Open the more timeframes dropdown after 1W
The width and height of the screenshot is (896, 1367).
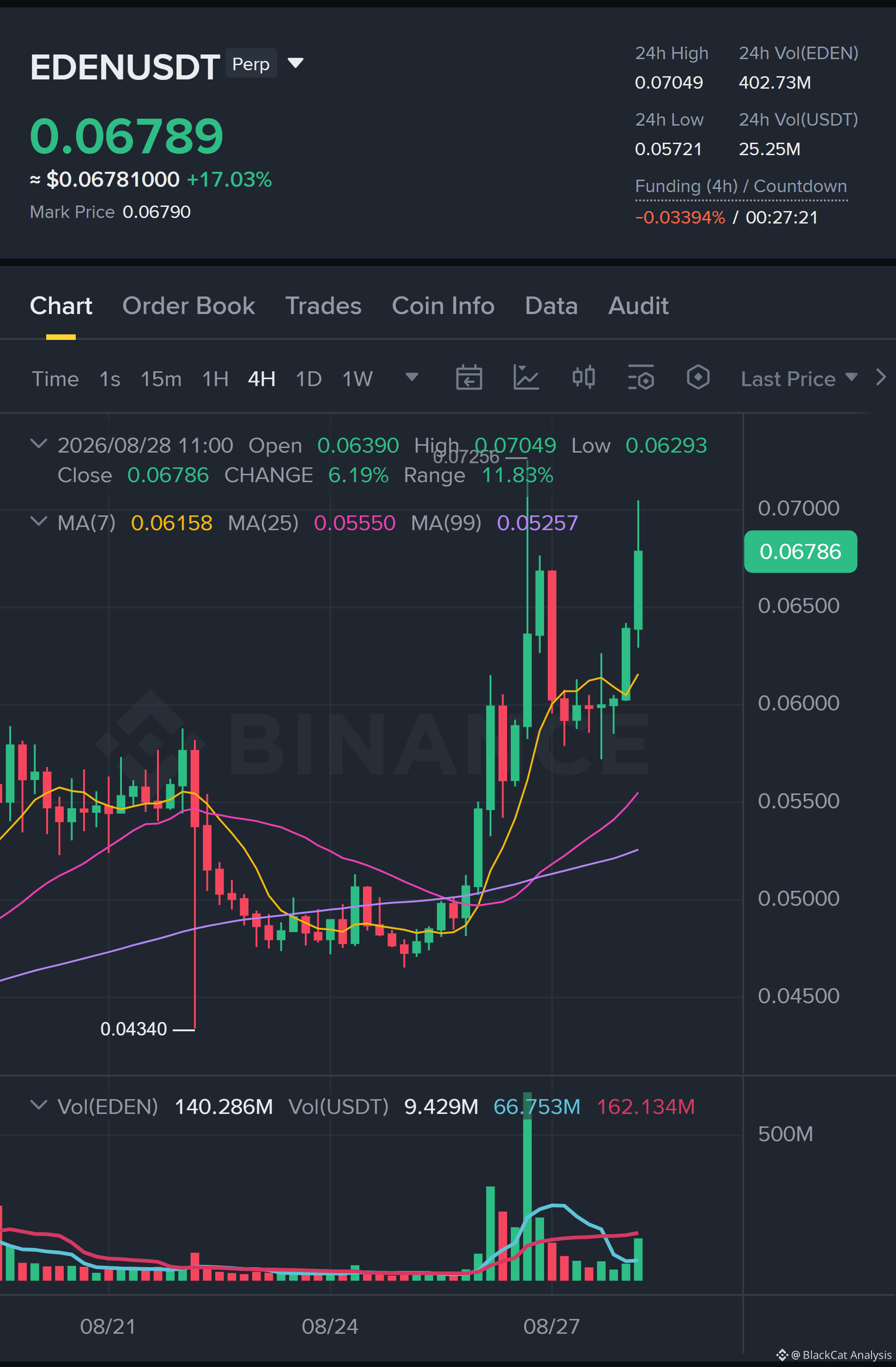pos(412,377)
